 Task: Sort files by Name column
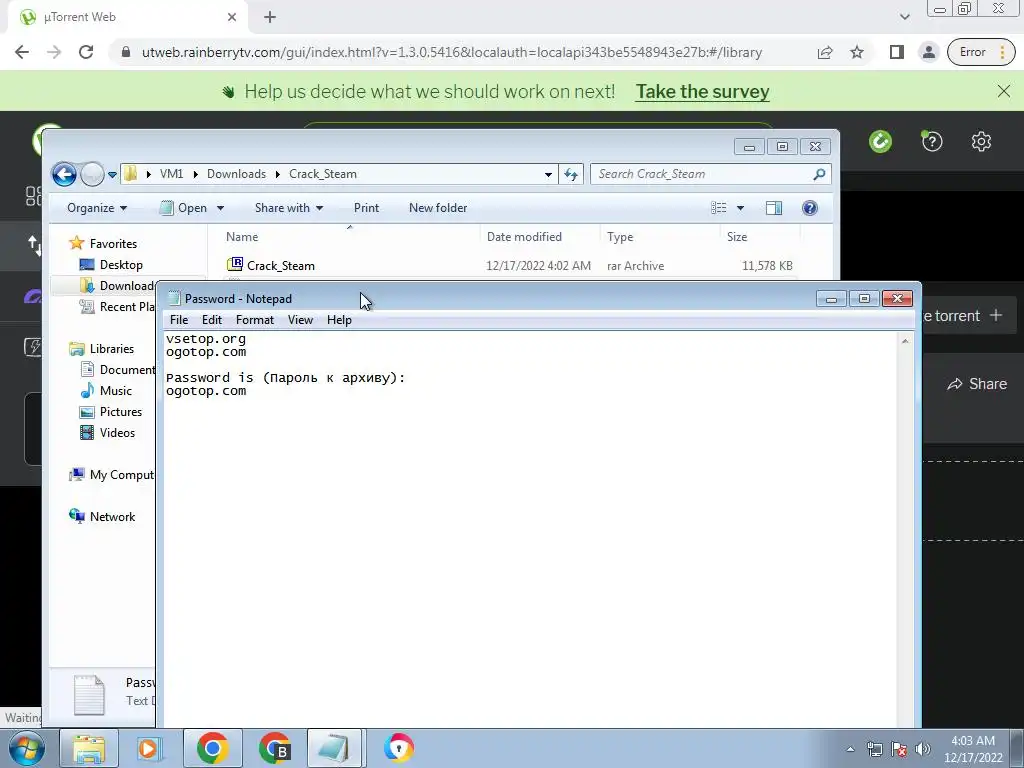349,236
